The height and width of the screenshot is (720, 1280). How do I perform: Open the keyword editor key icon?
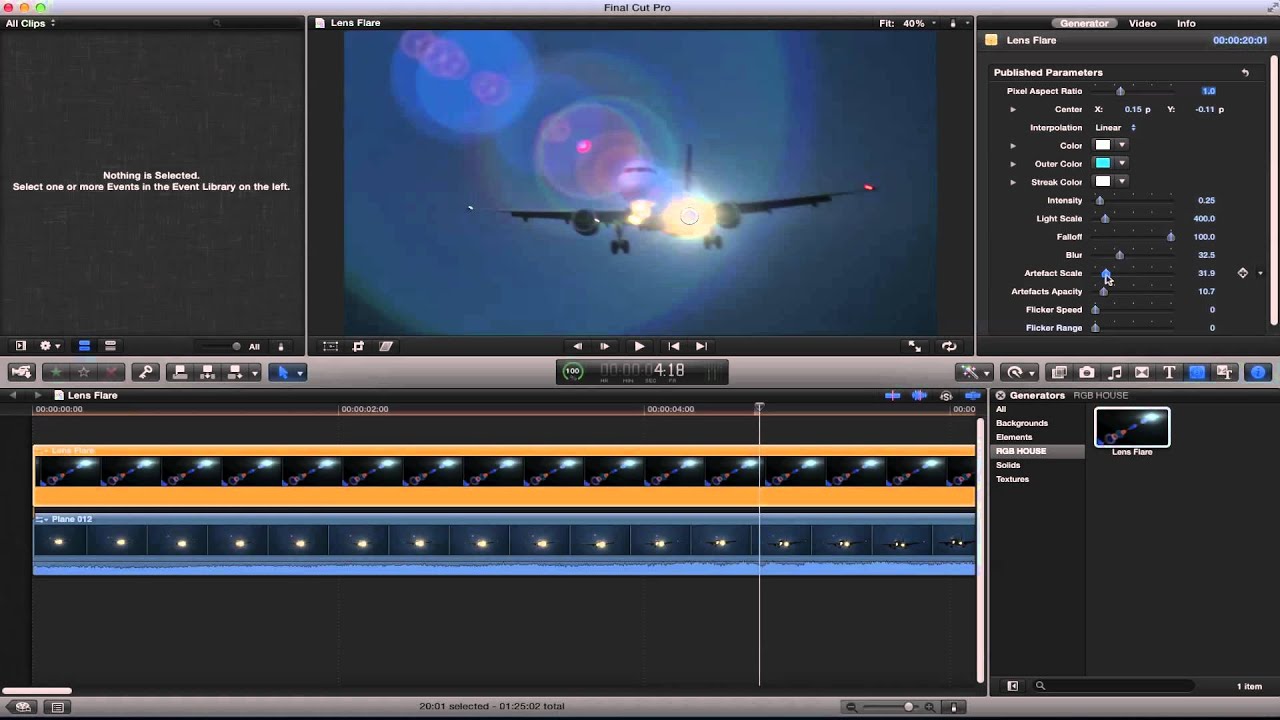146,372
